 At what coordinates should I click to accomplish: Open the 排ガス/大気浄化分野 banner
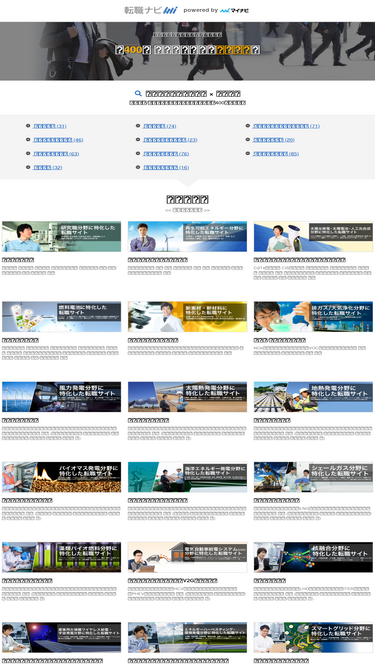pyautogui.click(x=313, y=317)
